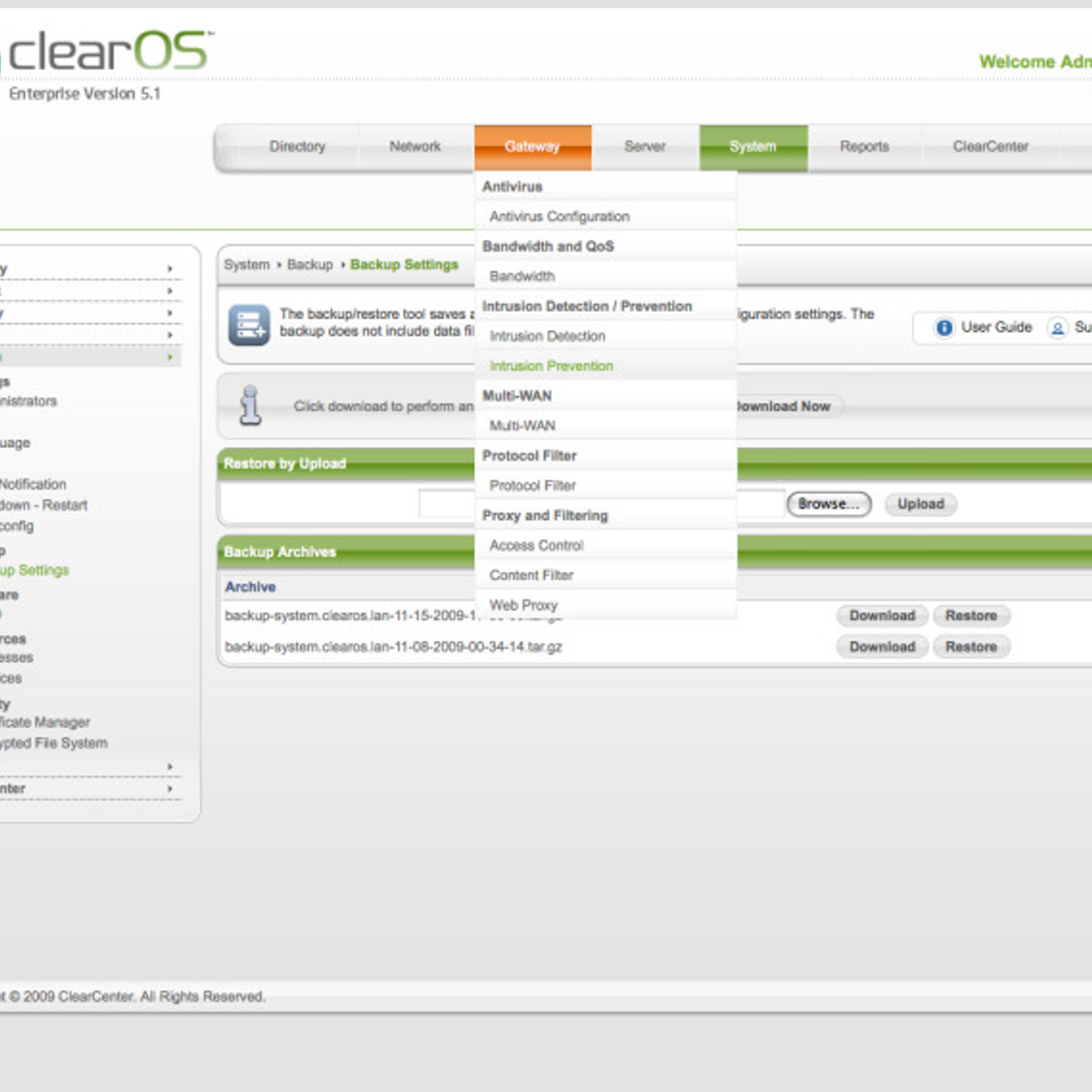Open the Notification sidebar link
This screenshot has height=1092, width=1092.
(33, 485)
